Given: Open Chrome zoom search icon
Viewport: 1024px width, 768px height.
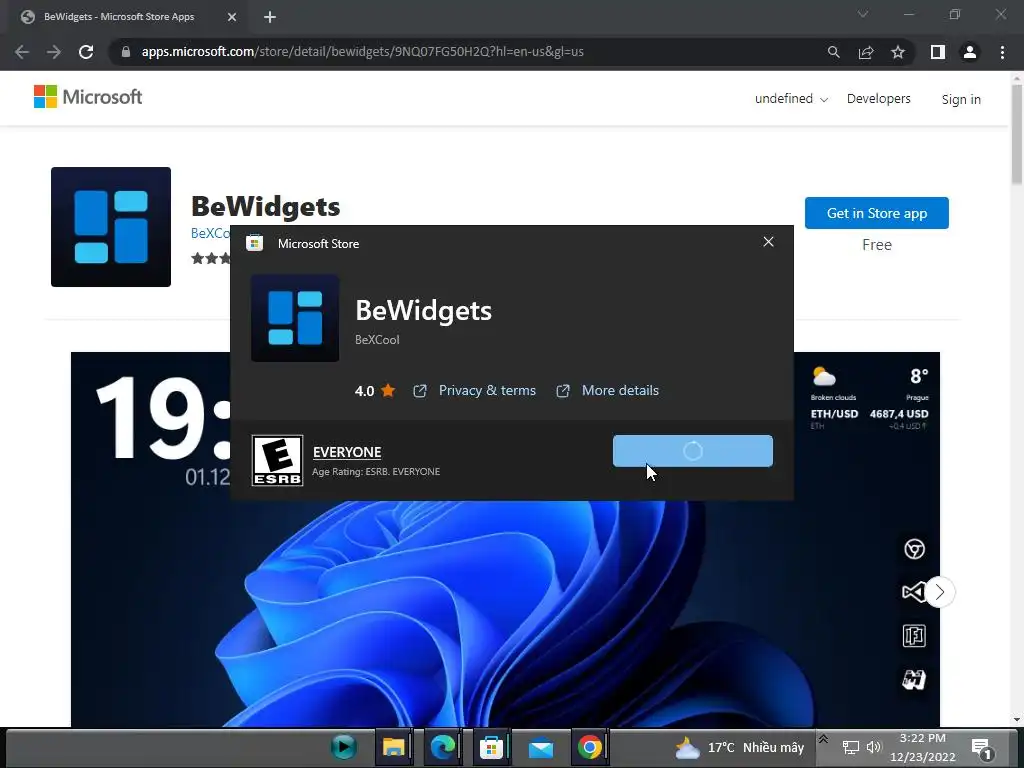Looking at the screenshot, I should (x=833, y=52).
